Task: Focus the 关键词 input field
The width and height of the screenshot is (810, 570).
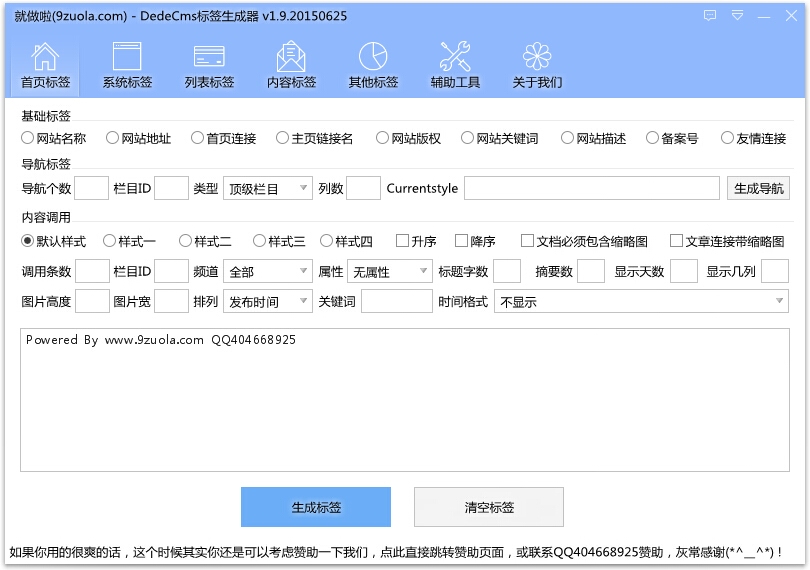Action: click(x=397, y=301)
